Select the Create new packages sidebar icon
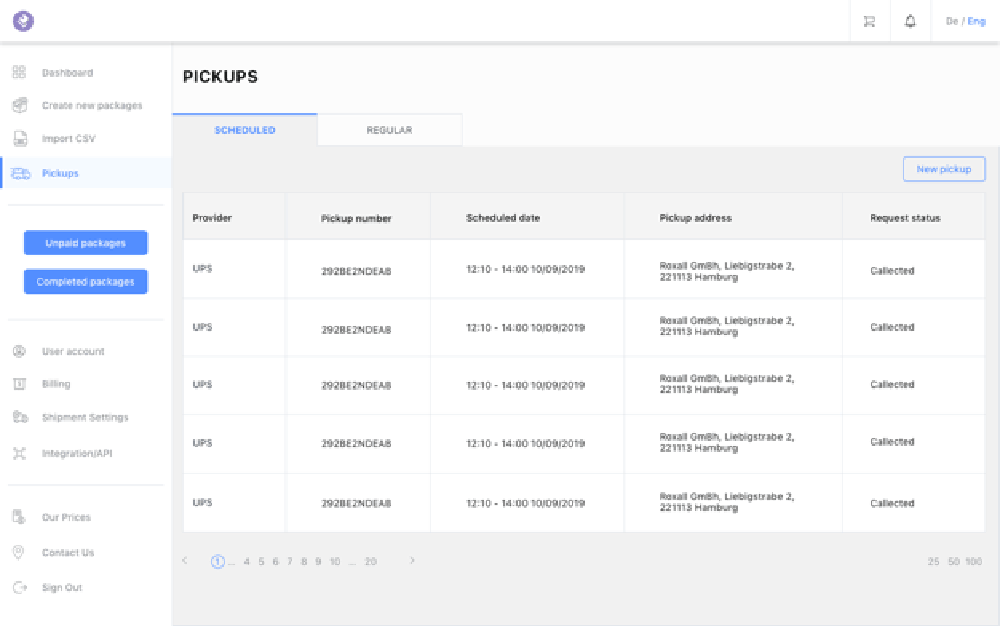The width and height of the screenshot is (1000, 626). 18,105
